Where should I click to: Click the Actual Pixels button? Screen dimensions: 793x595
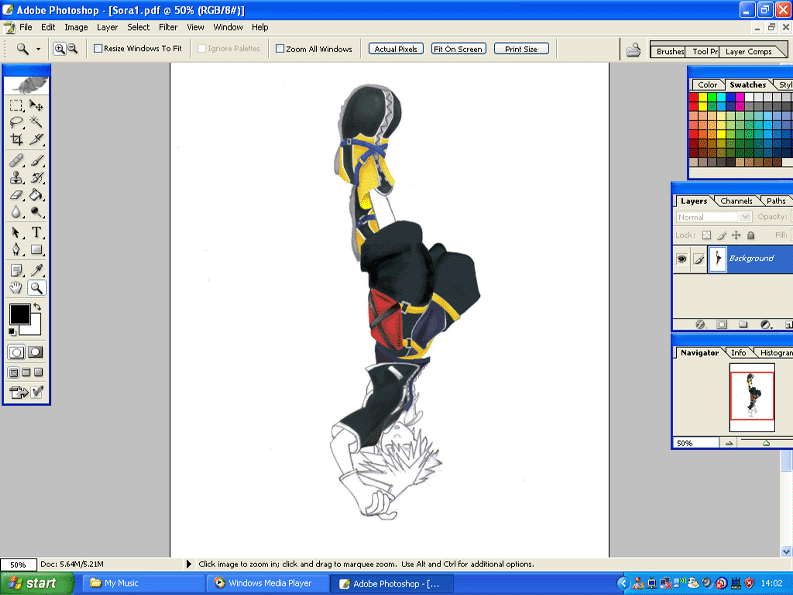click(x=396, y=49)
